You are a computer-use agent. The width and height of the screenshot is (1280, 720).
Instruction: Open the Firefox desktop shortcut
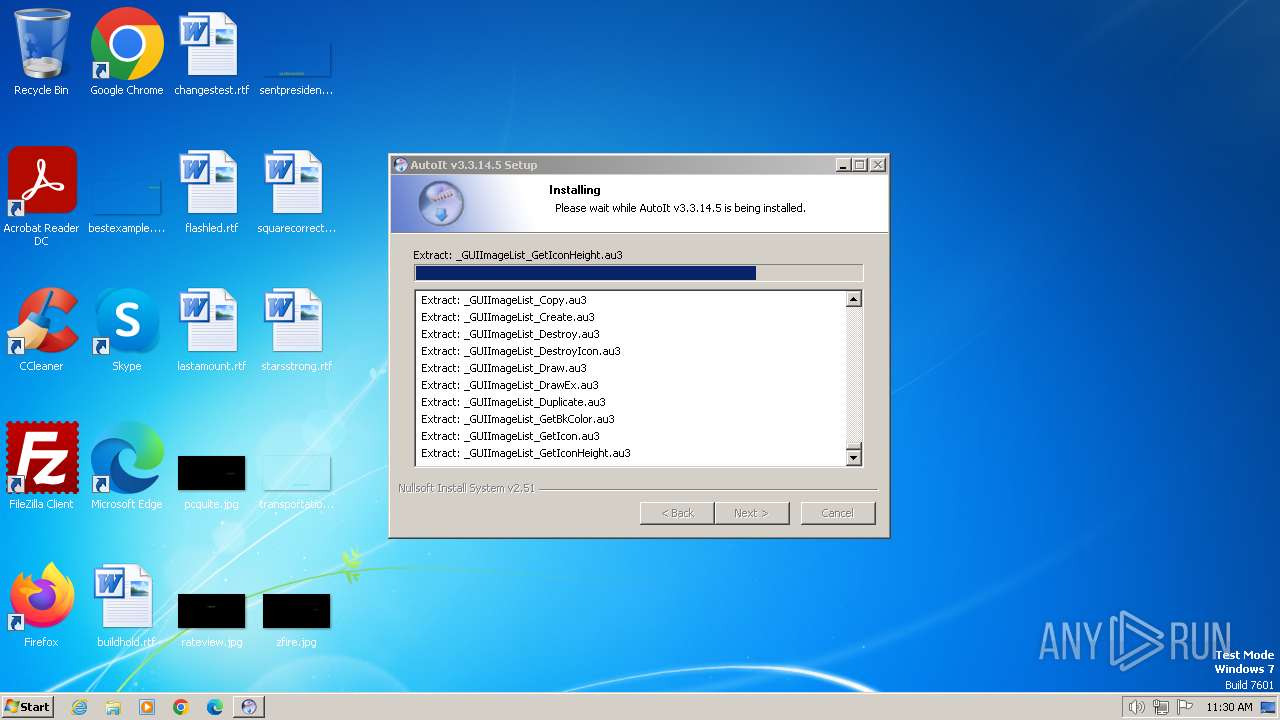tap(42, 604)
